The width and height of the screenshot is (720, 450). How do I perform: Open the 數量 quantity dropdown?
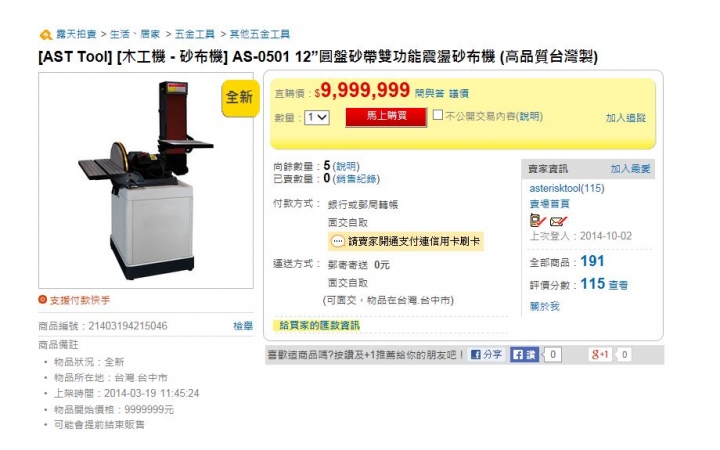click(317, 117)
